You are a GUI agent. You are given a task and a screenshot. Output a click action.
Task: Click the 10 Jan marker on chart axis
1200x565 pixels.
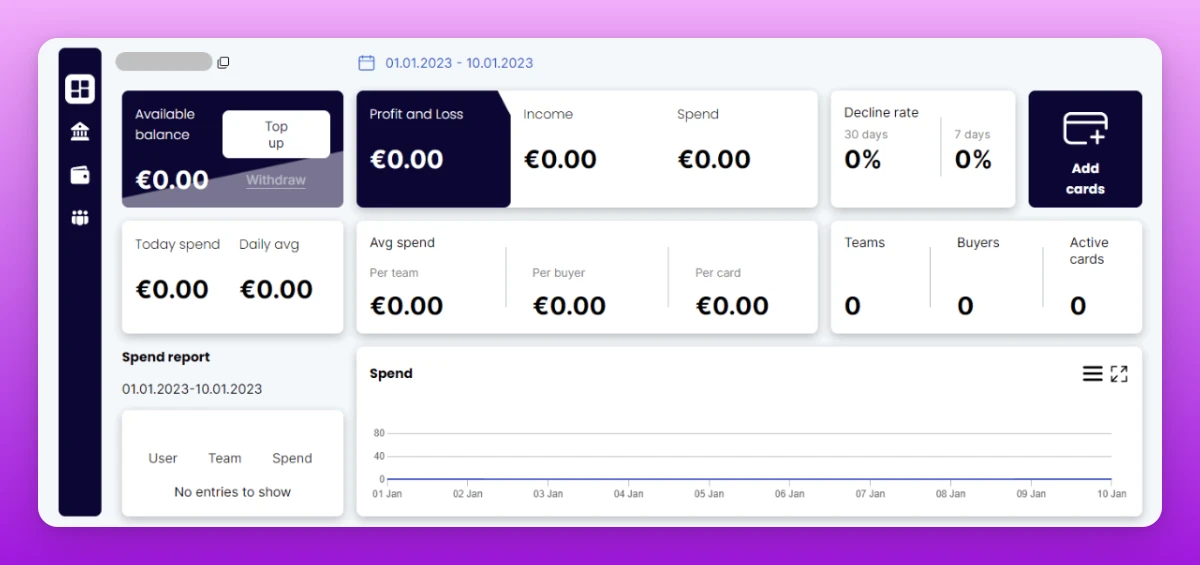(x=1112, y=494)
